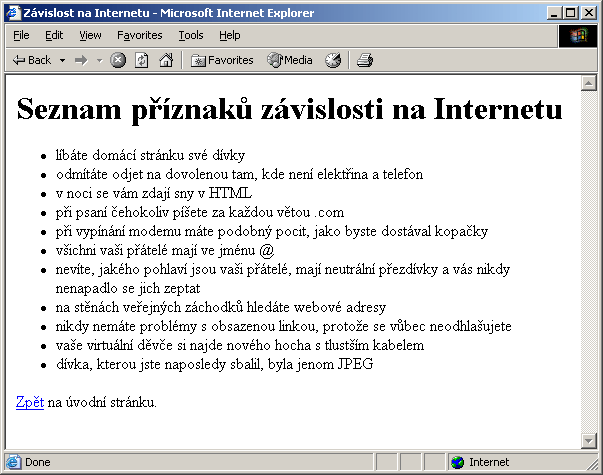Click the Internet Explorer icon in title bar
603x475 pixels.
[x=13, y=13]
